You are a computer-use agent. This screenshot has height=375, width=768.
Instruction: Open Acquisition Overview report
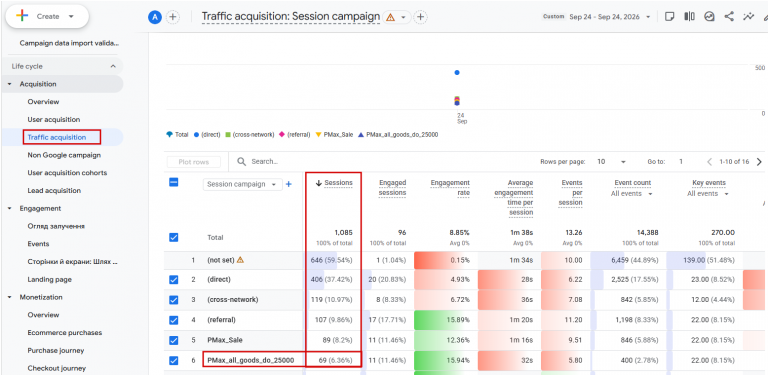[x=43, y=102]
